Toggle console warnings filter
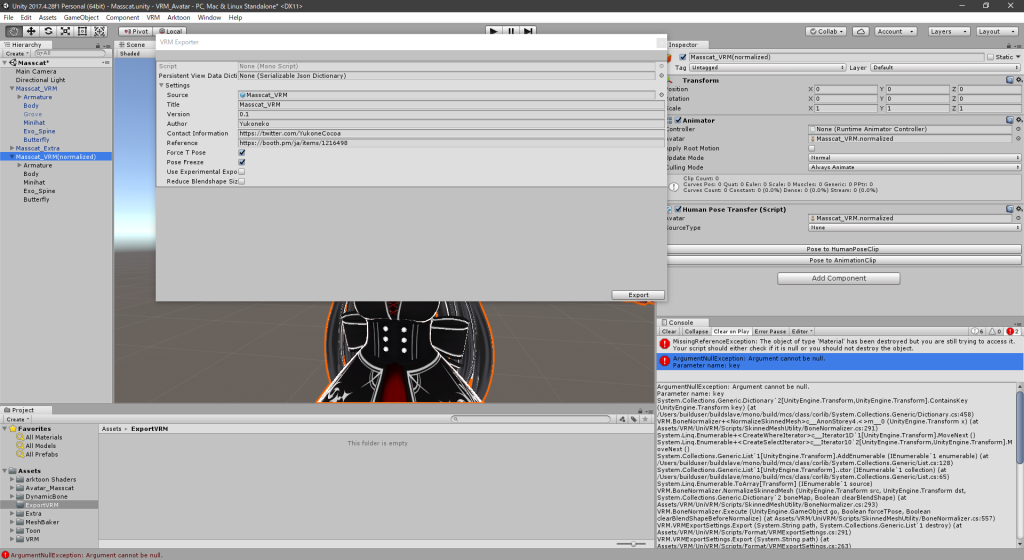 point(995,332)
